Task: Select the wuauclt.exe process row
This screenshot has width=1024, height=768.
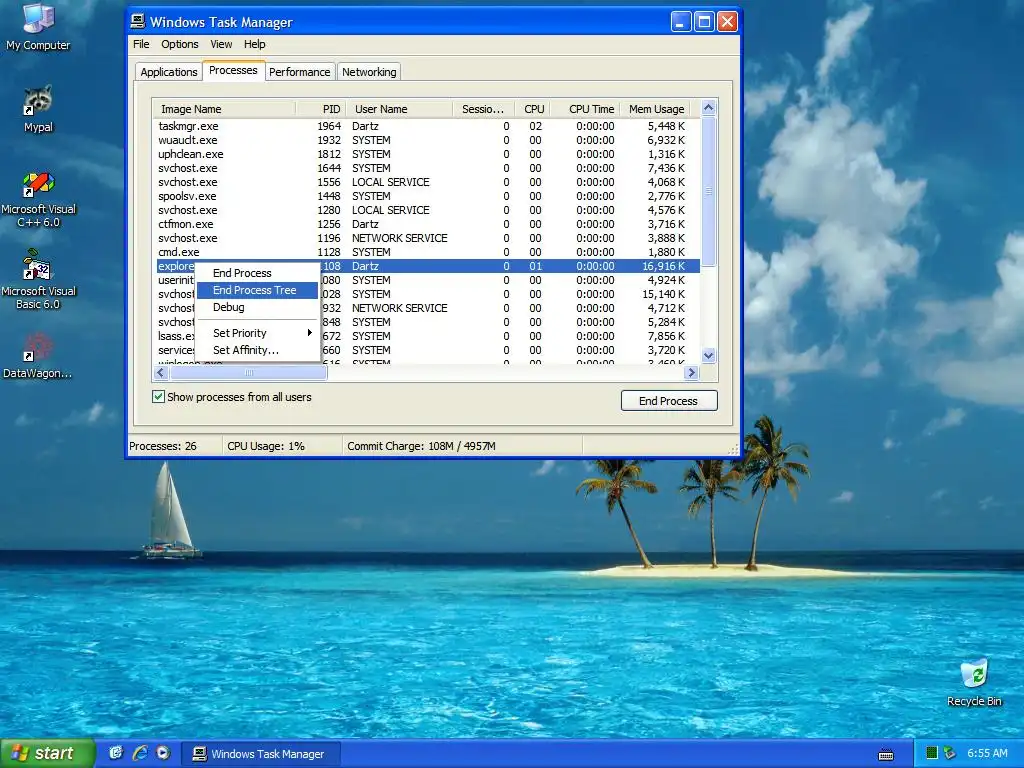Action: pos(428,140)
